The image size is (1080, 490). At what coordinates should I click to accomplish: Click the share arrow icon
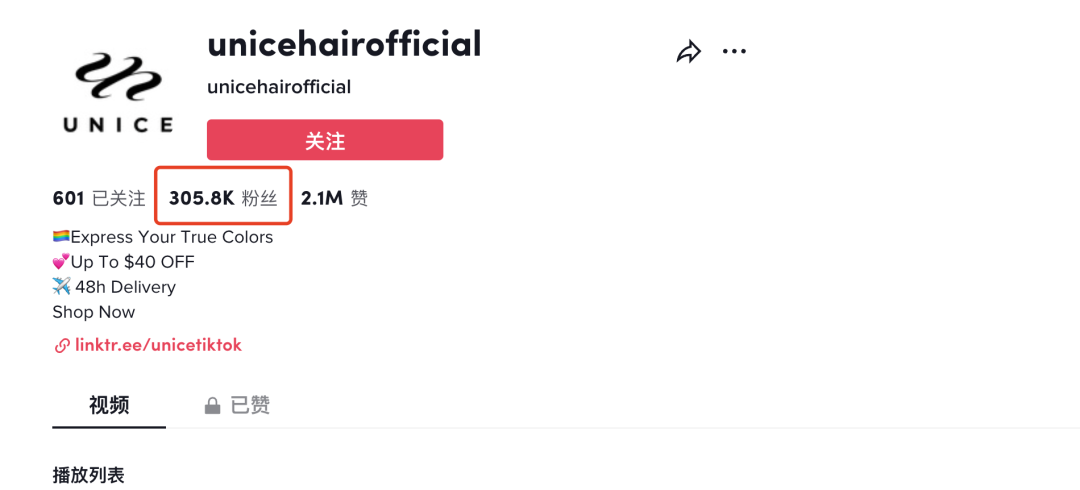click(688, 52)
